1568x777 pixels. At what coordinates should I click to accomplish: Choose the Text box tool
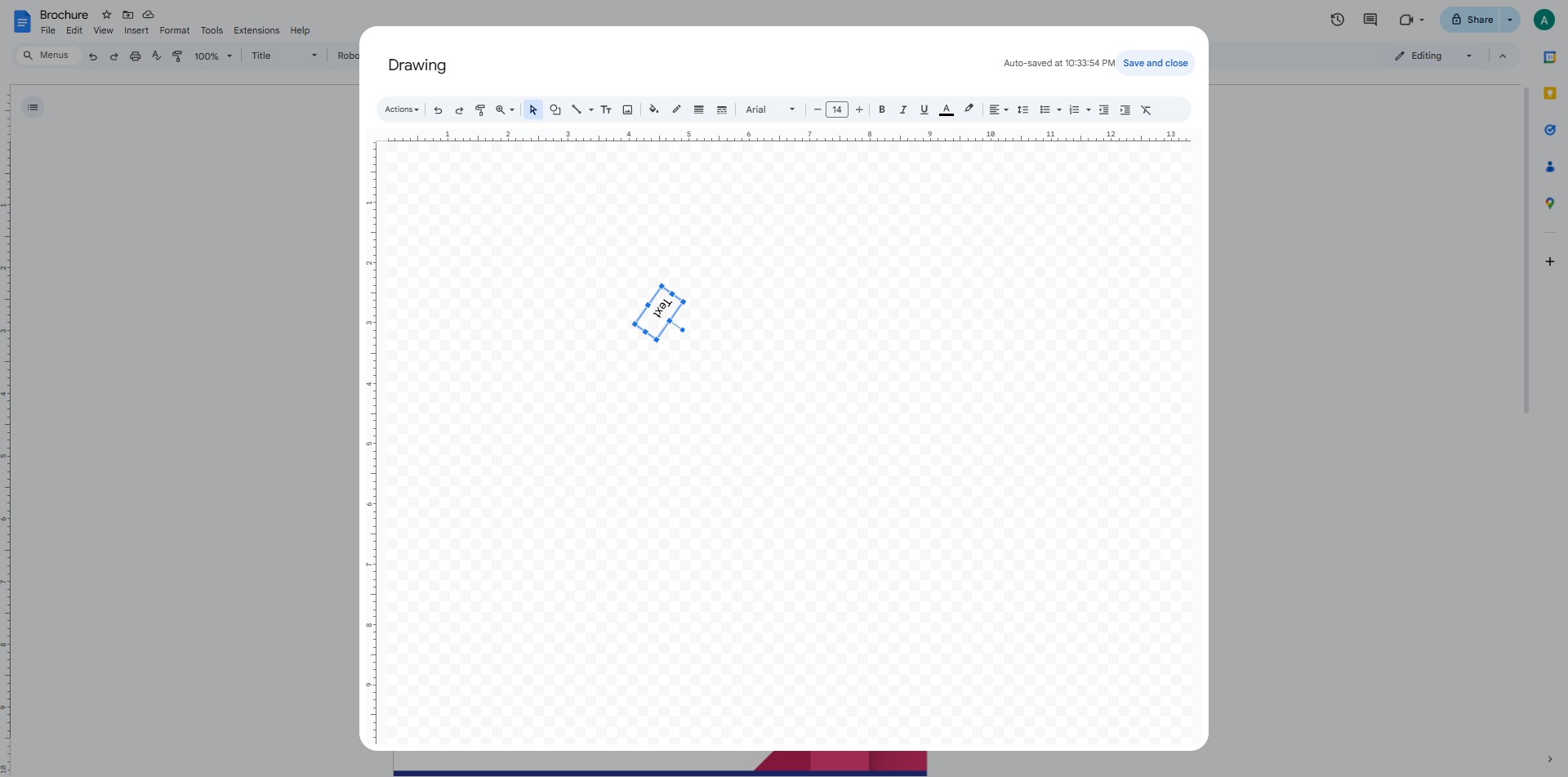pos(606,109)
